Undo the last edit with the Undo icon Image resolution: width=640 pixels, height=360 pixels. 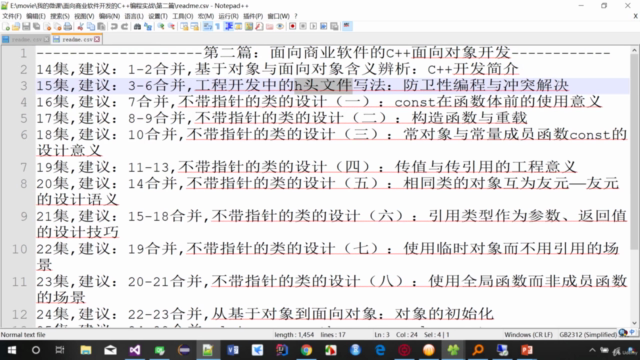click(x=114, y=27)
